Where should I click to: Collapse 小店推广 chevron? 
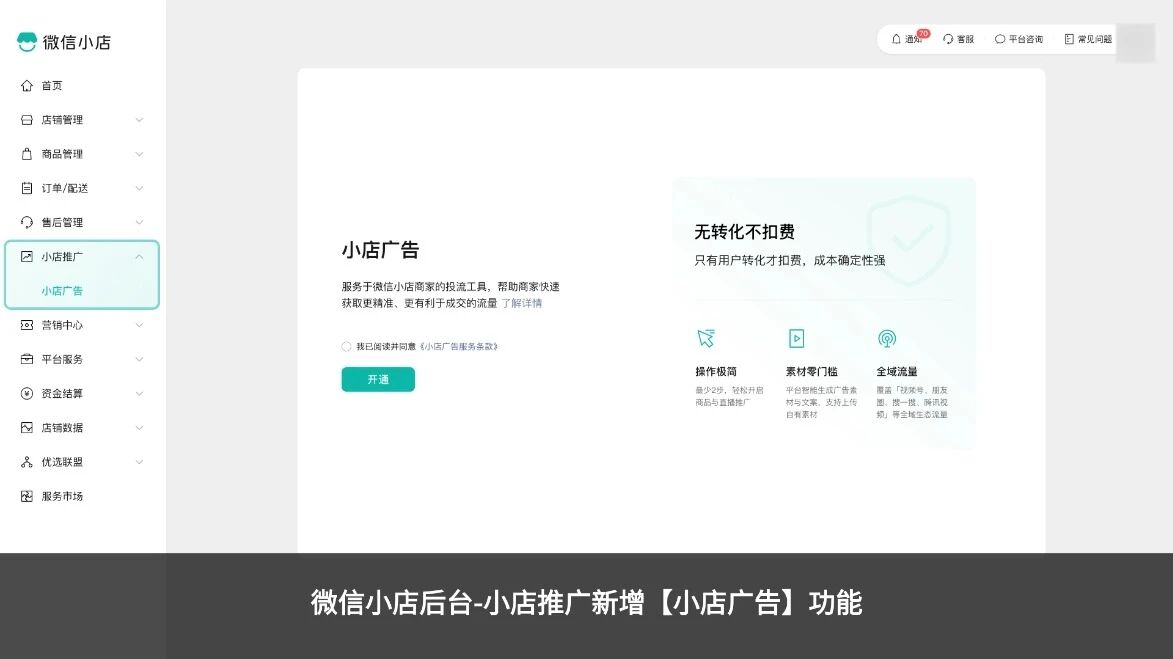click(139, 257)
